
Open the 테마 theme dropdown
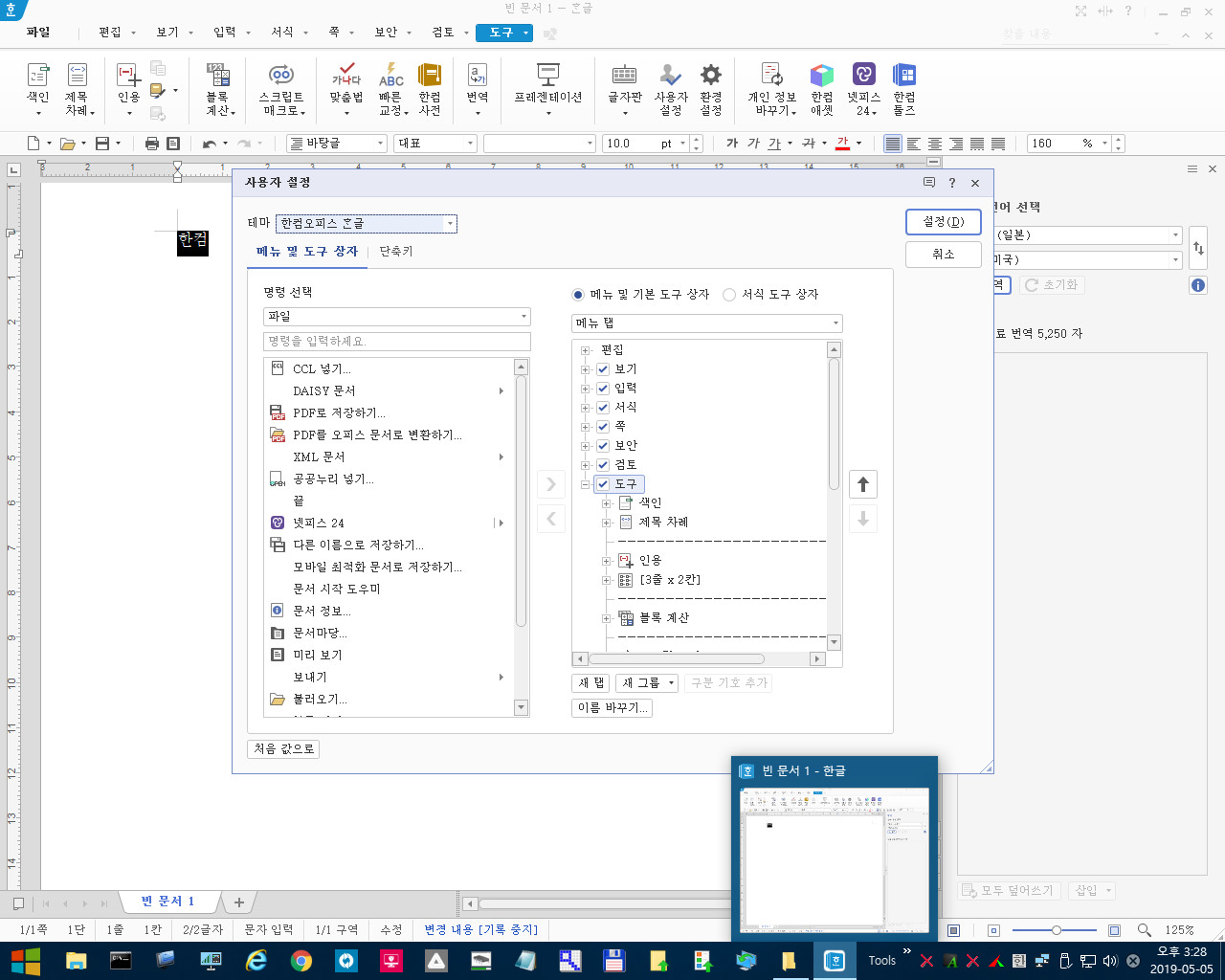click(x=367, y=224)
